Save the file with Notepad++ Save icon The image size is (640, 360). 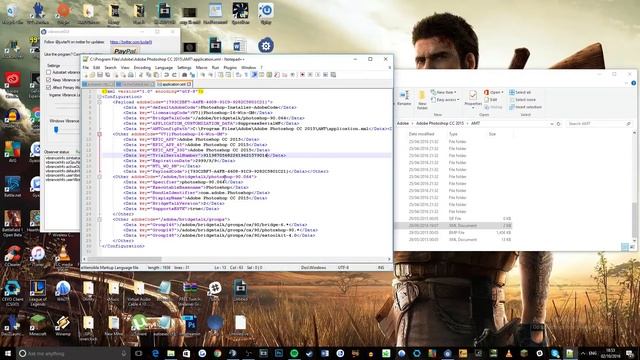point(100,75)
